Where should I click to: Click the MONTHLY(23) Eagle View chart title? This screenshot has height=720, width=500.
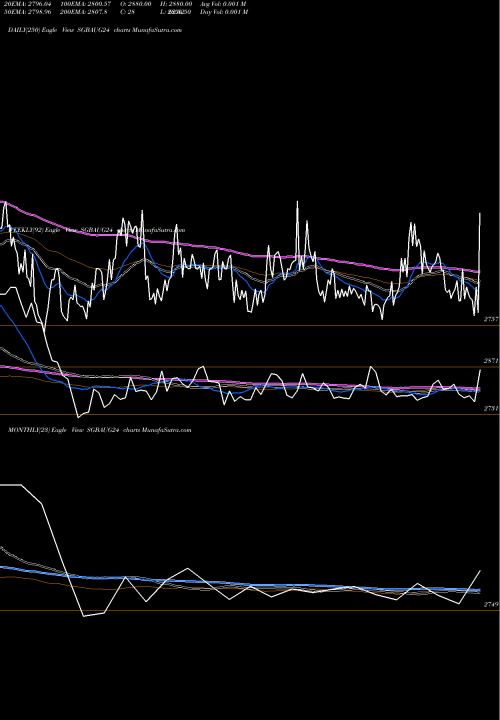[x=100, y=430]
